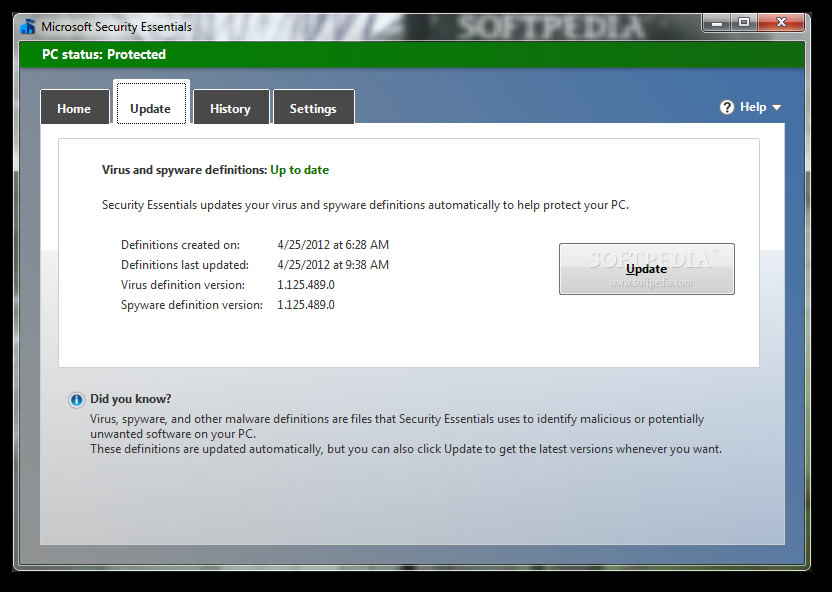Click the Help question mark icon
The height and width of the screenshot is (592, 832).
[726, 107]
